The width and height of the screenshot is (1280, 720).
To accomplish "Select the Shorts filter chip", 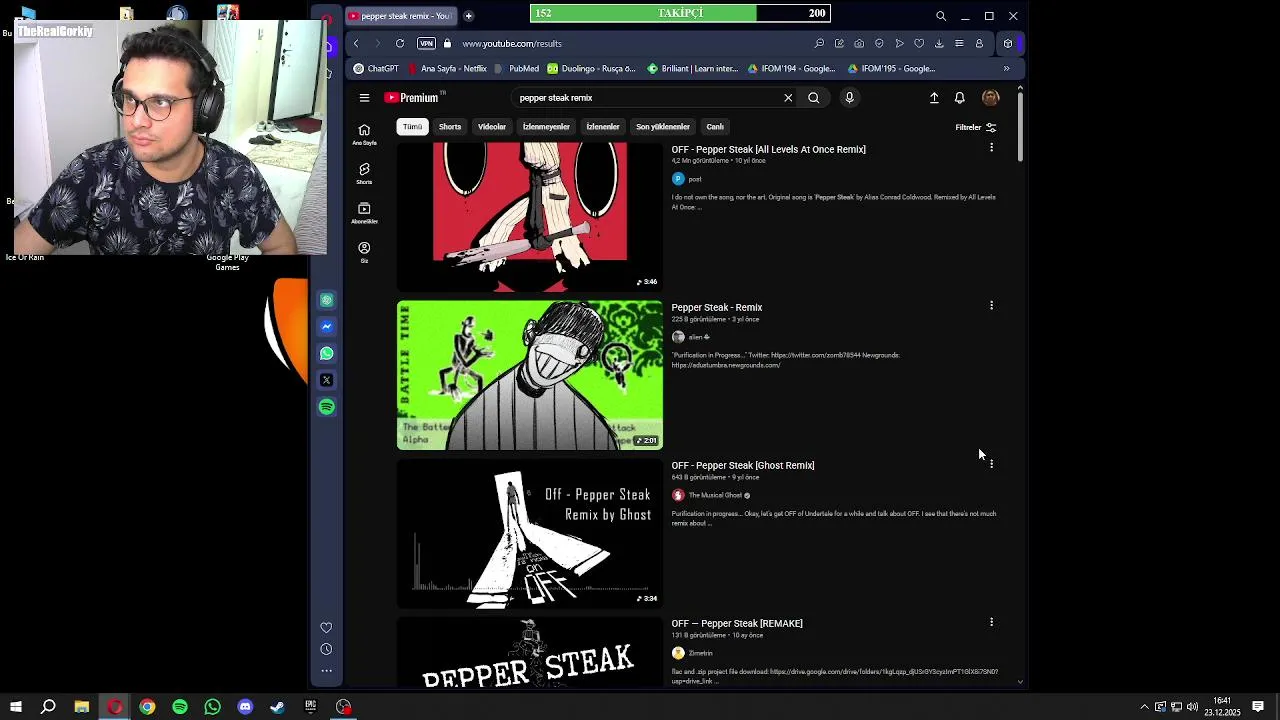I will click(x=450, y=127).
